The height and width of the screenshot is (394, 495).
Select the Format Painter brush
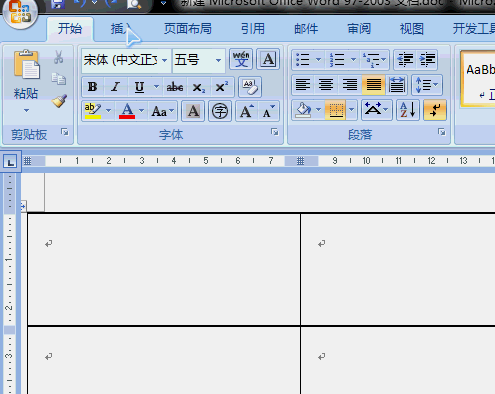click(x=59, y=101)
